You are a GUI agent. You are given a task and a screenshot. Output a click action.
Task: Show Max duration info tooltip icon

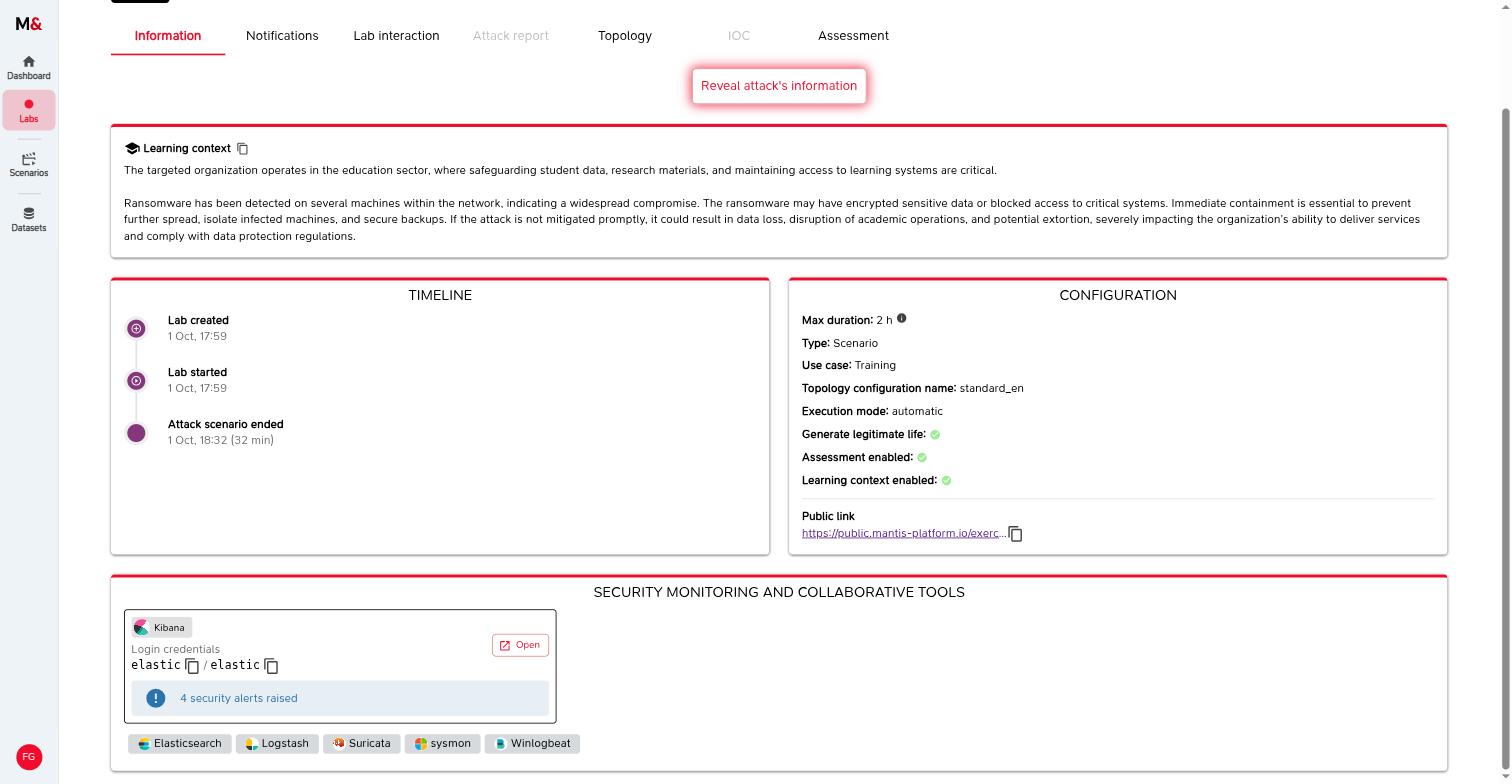901,319
